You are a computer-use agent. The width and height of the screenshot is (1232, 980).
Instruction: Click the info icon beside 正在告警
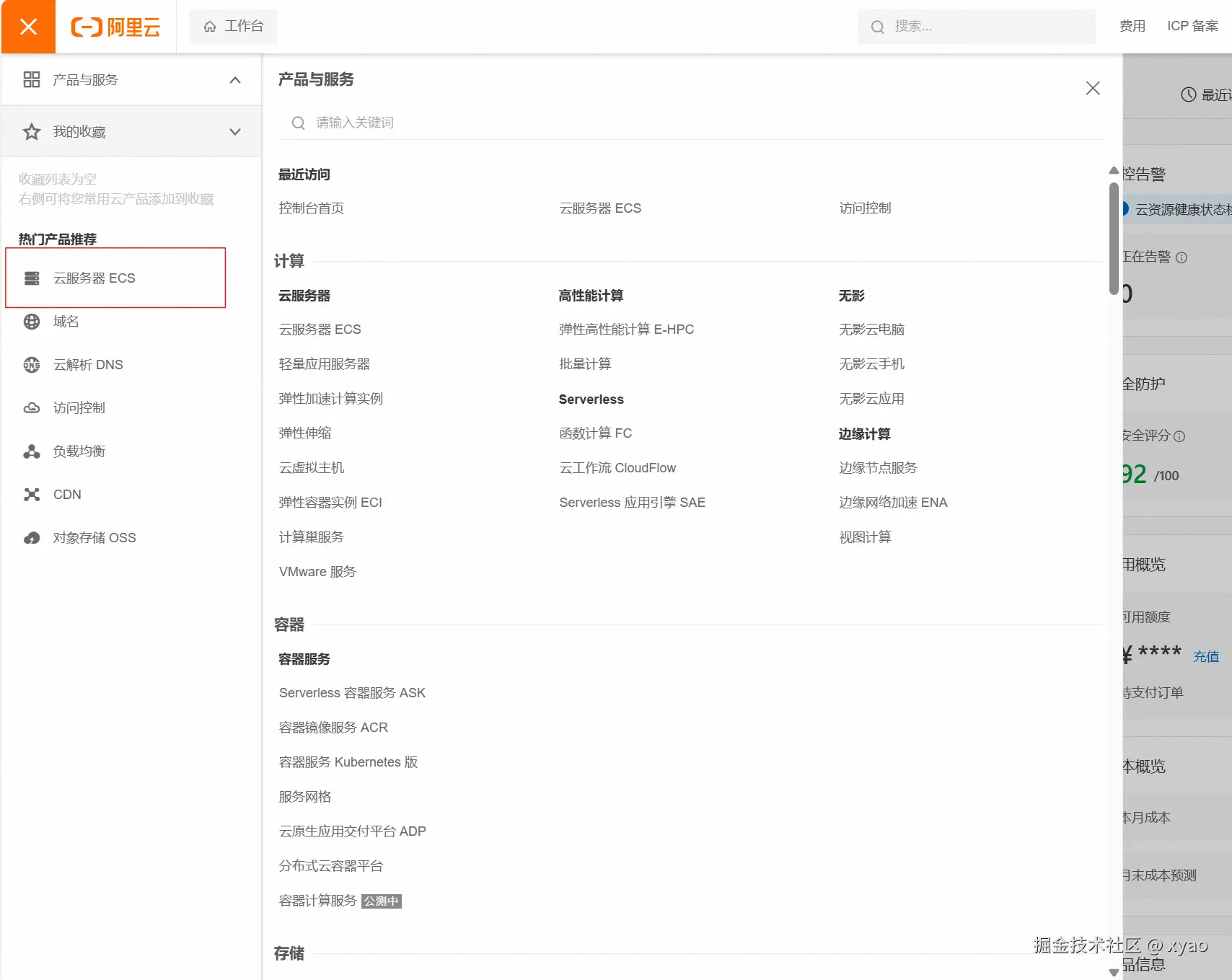coord(1182,257)
